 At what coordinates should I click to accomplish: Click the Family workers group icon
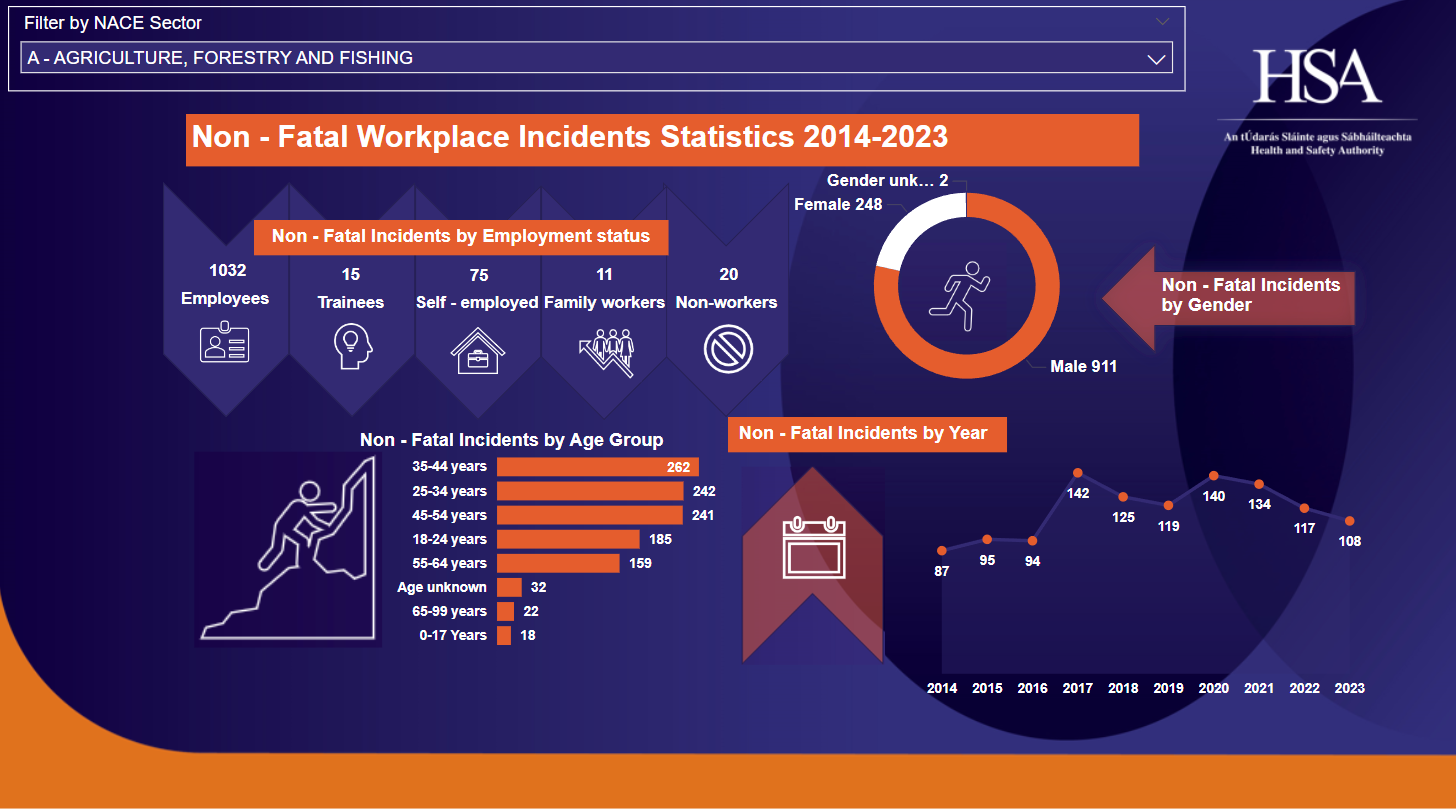pyautogui.click(x=606, y=351)
